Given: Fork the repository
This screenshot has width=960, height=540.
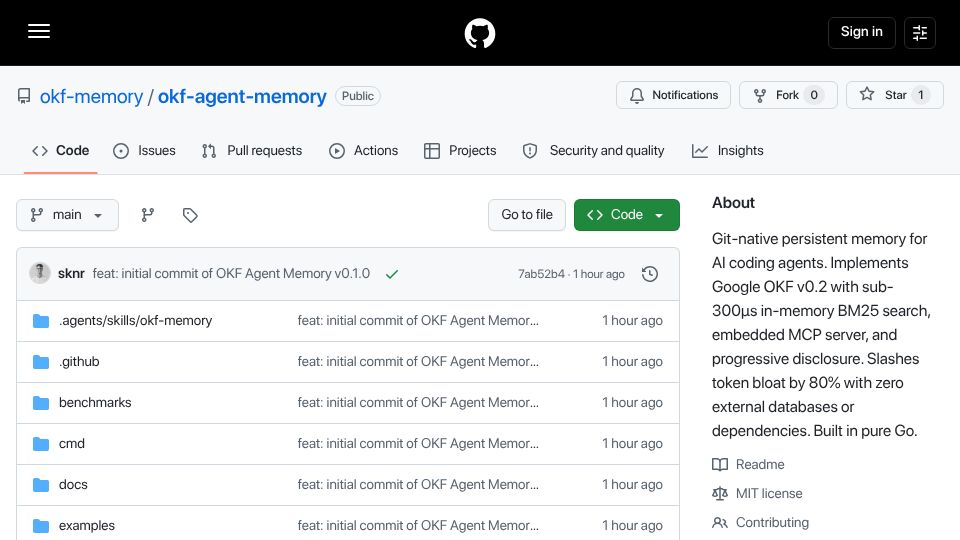Looking at the screenshot, I should click(788, 95).
